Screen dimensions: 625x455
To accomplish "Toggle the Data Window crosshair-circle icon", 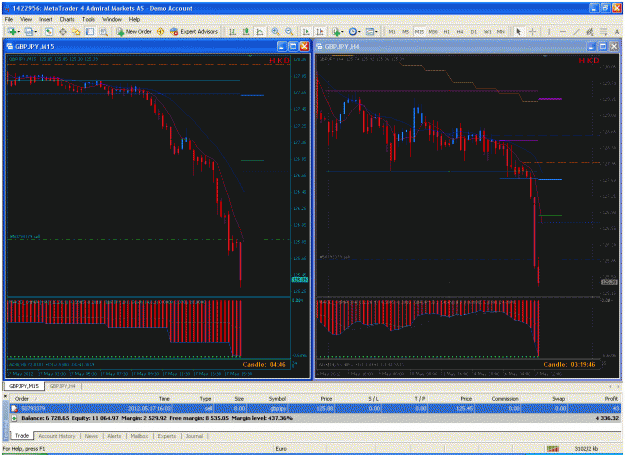I will coord(63,31).
